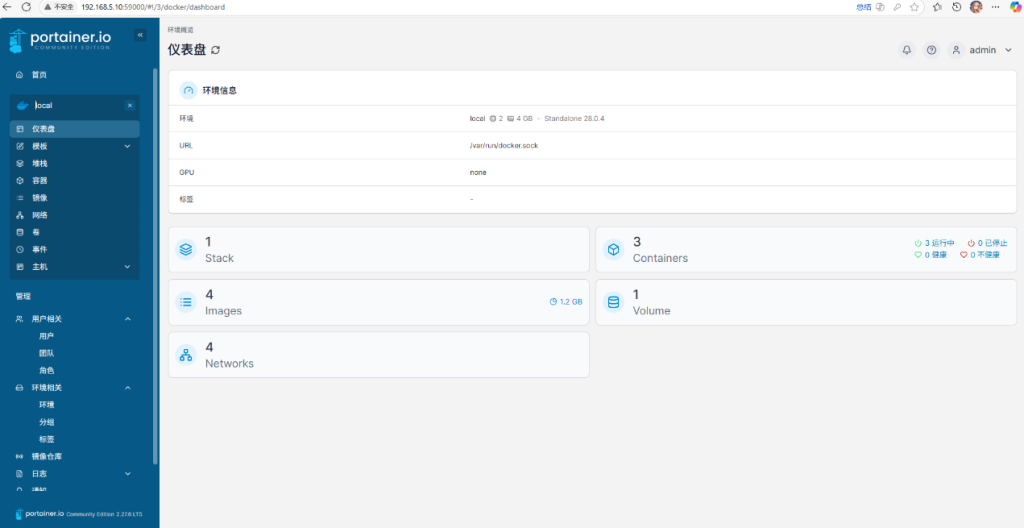Open the Images dashboard tile
The width and height of the screenshot is (1024, 528).
tap(378, 302)
